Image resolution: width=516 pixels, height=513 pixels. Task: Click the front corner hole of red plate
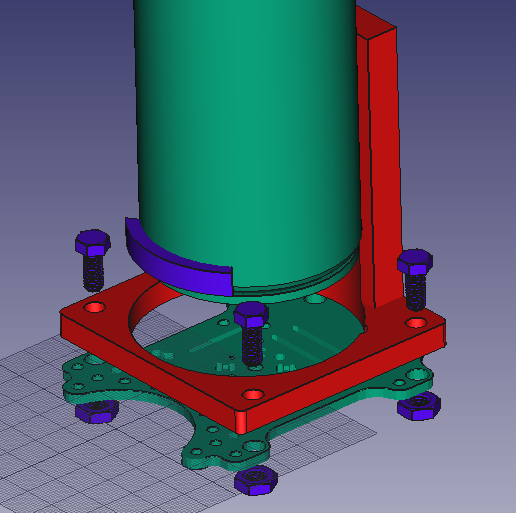coord(253,394)
